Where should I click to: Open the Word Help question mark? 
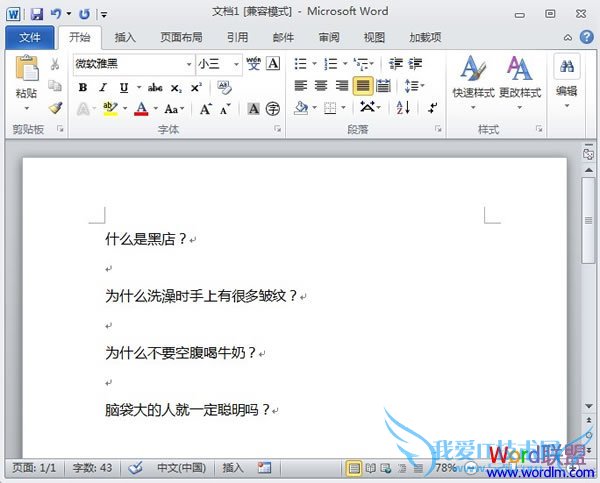(587, 37)
